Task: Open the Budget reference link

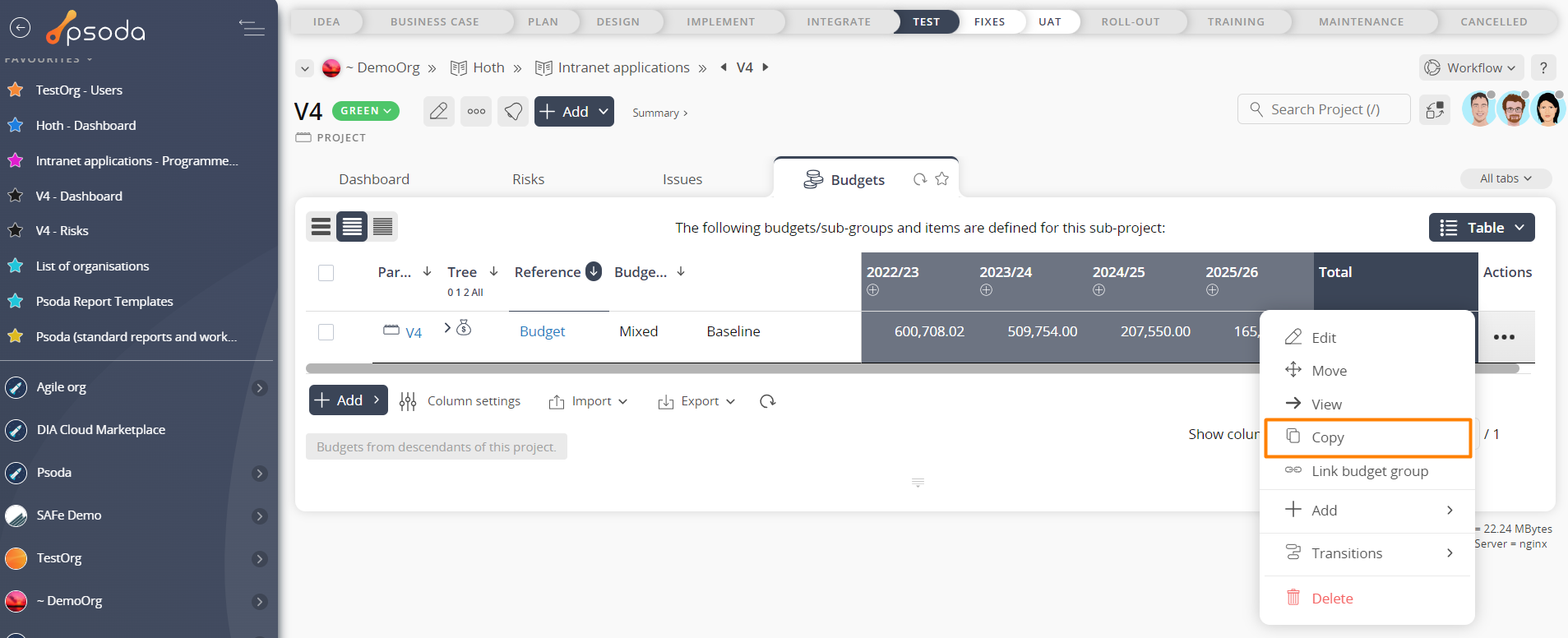Action: (x=542, y=331)
